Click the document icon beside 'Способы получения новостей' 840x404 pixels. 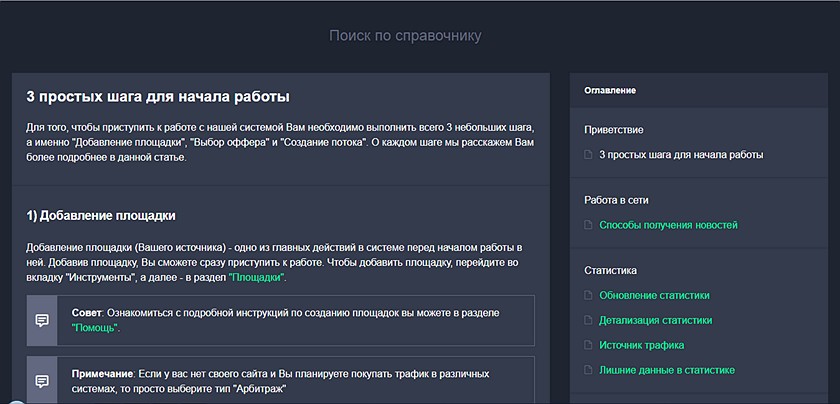[x=588, y=225]
